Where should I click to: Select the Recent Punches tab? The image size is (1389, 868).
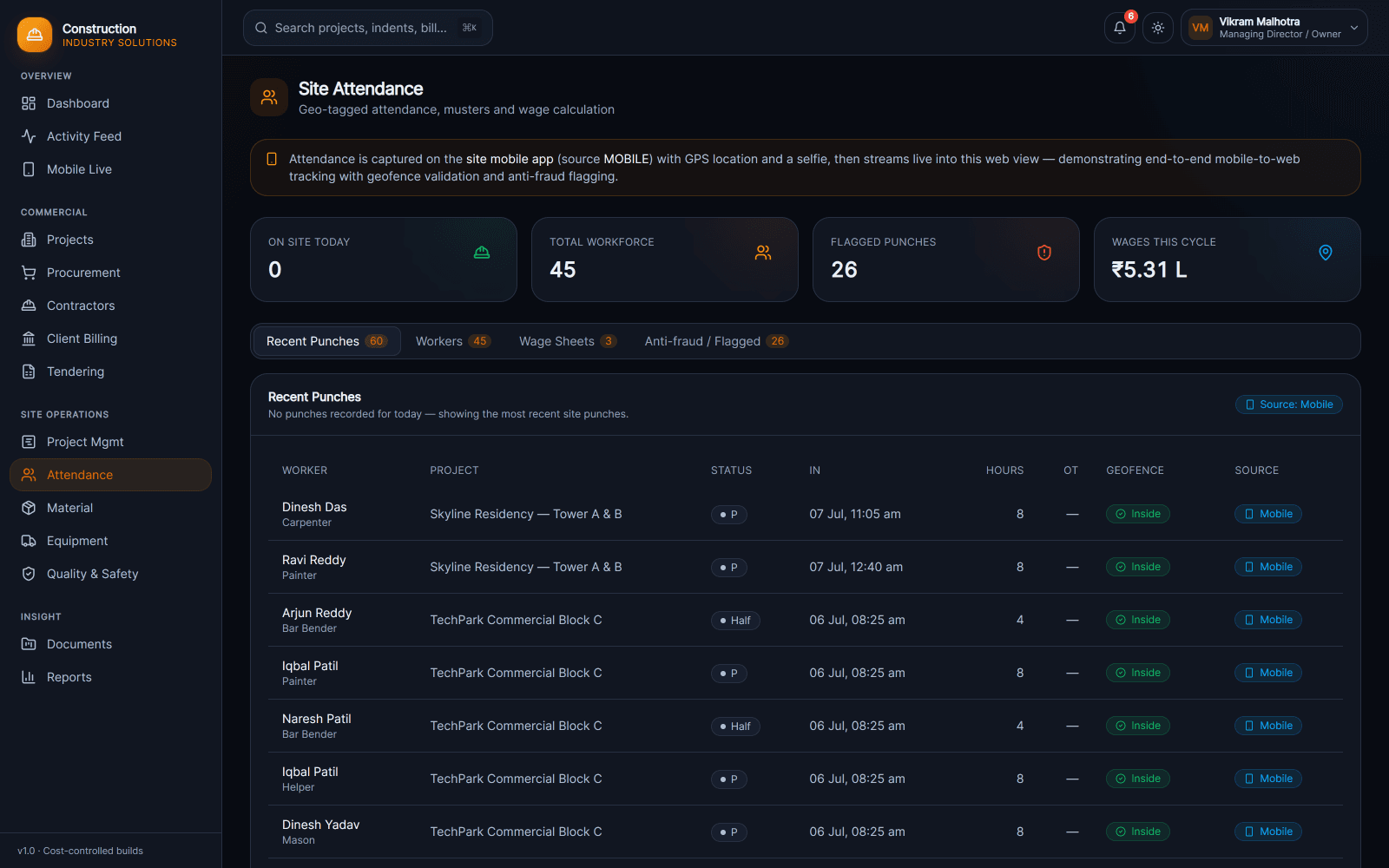pyautogui.click(x=326, y=341)
